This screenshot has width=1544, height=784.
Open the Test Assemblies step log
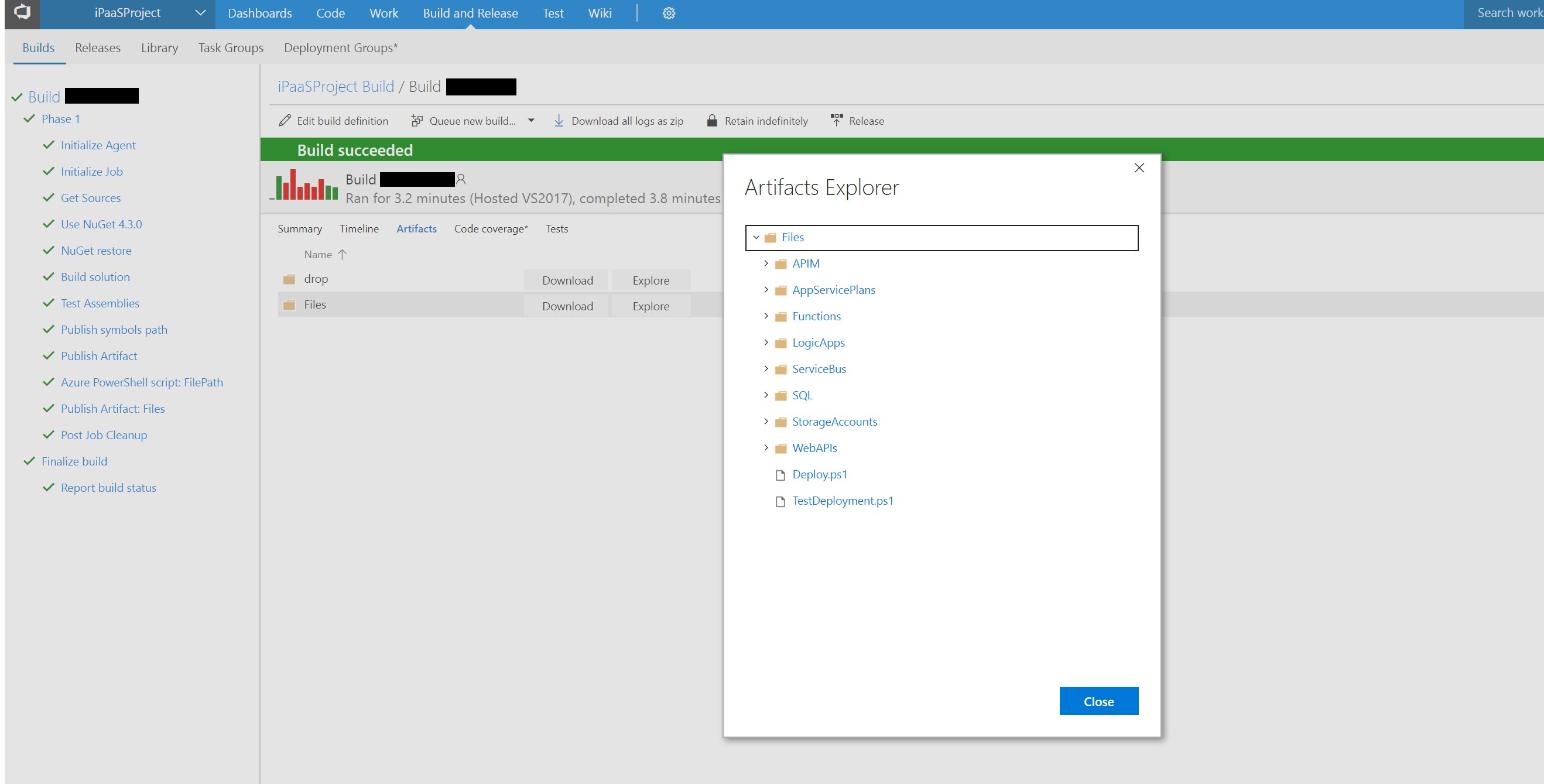point(100,303)
